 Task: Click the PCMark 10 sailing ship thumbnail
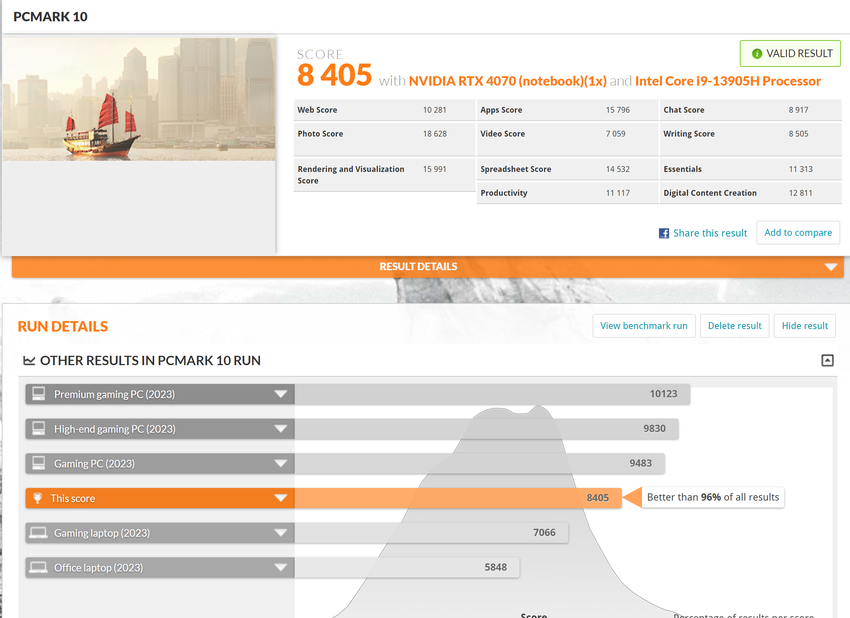(x=139, y=100)
